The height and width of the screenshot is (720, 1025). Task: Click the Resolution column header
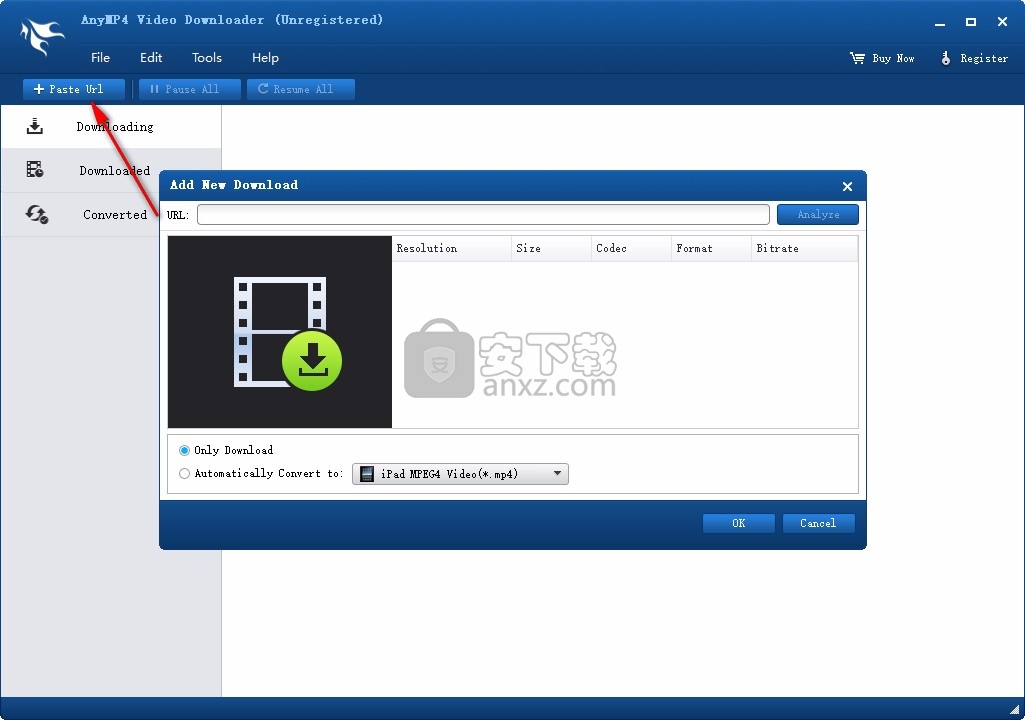click(x=451, y=249)
